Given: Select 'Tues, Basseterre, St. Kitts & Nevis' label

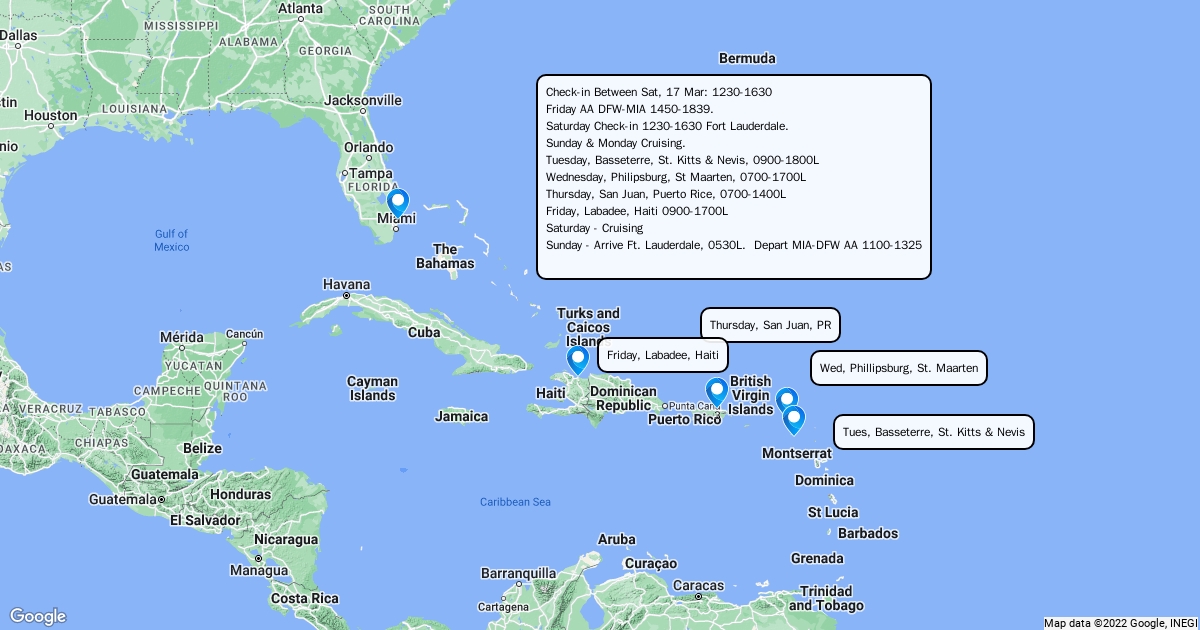Looking at the screenshot, I should [934, 432].
